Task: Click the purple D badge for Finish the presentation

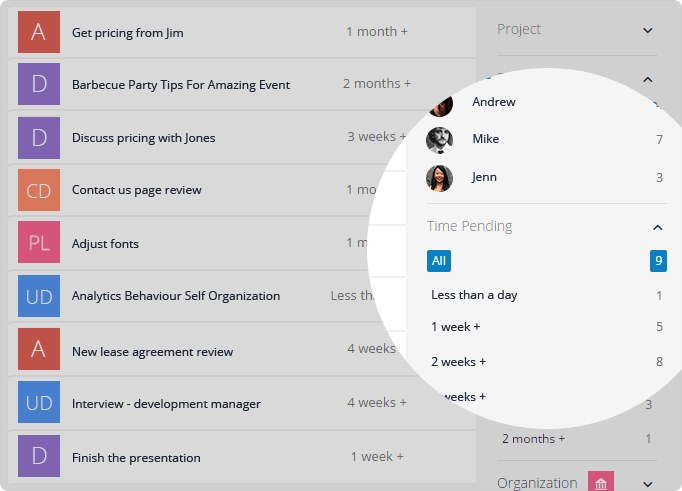Action: [39, 456]
